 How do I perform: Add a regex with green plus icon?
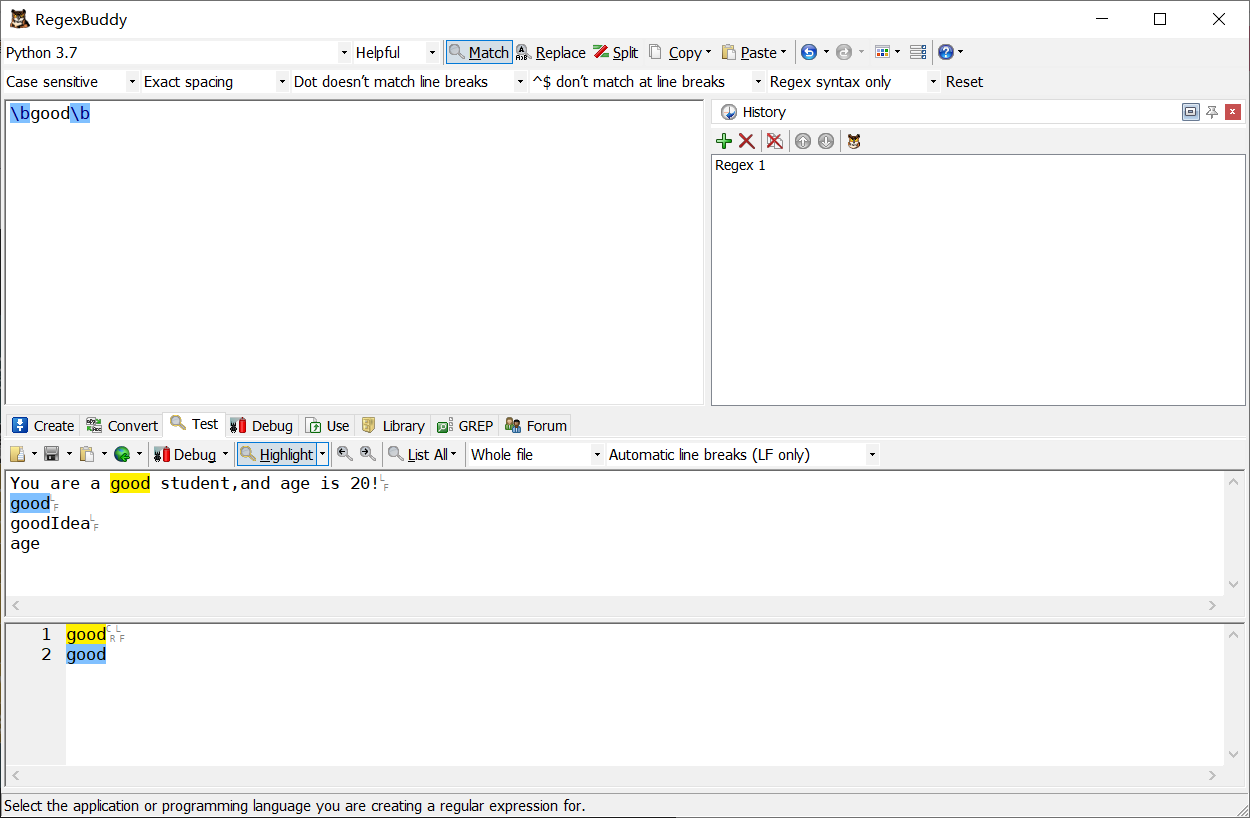(724, 141)
